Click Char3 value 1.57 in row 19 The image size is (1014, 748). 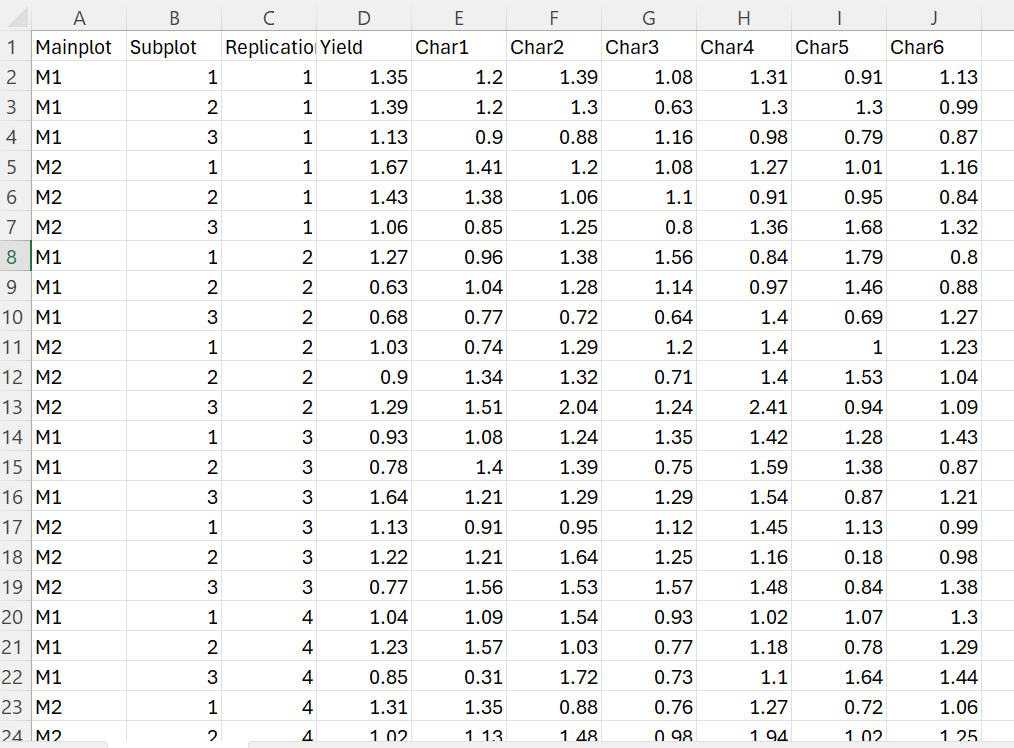(649, 587)
